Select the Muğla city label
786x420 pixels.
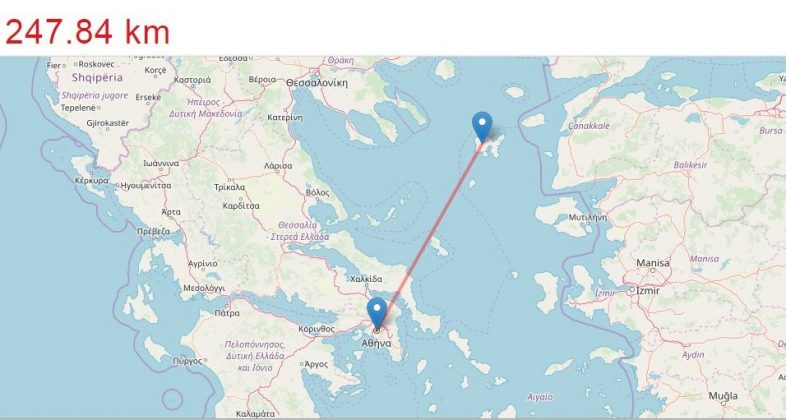point(723,396)
